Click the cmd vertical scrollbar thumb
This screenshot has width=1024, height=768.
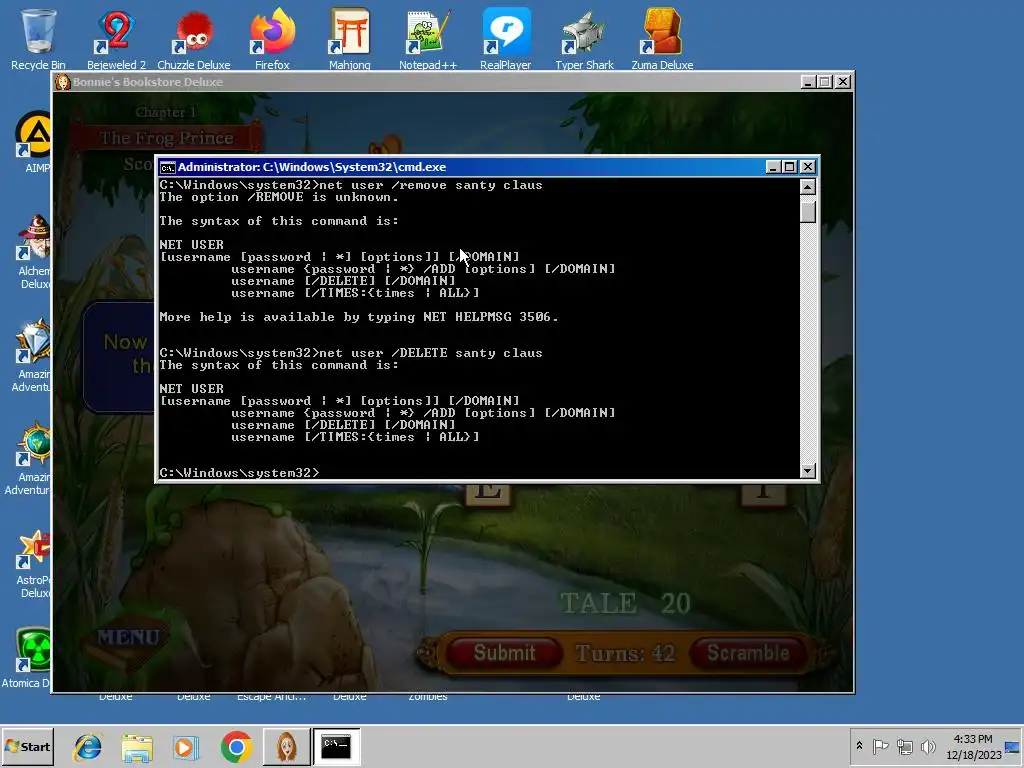pyautogui.click(x=808, y=210)
